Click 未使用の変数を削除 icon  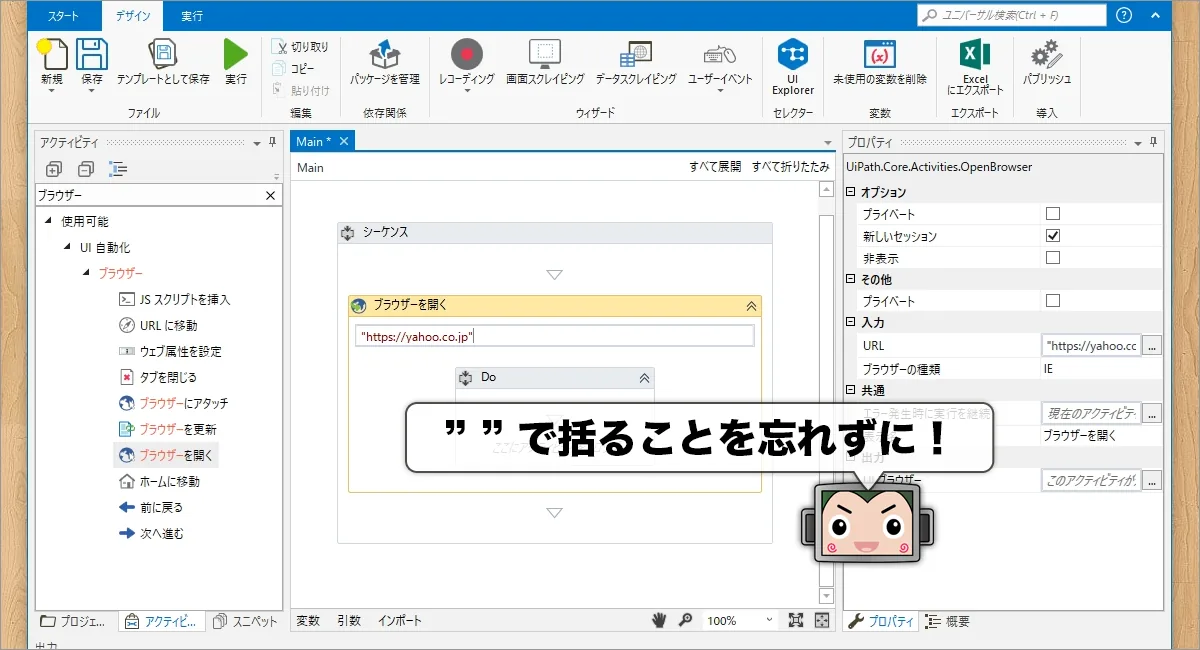tap(880, 54)
